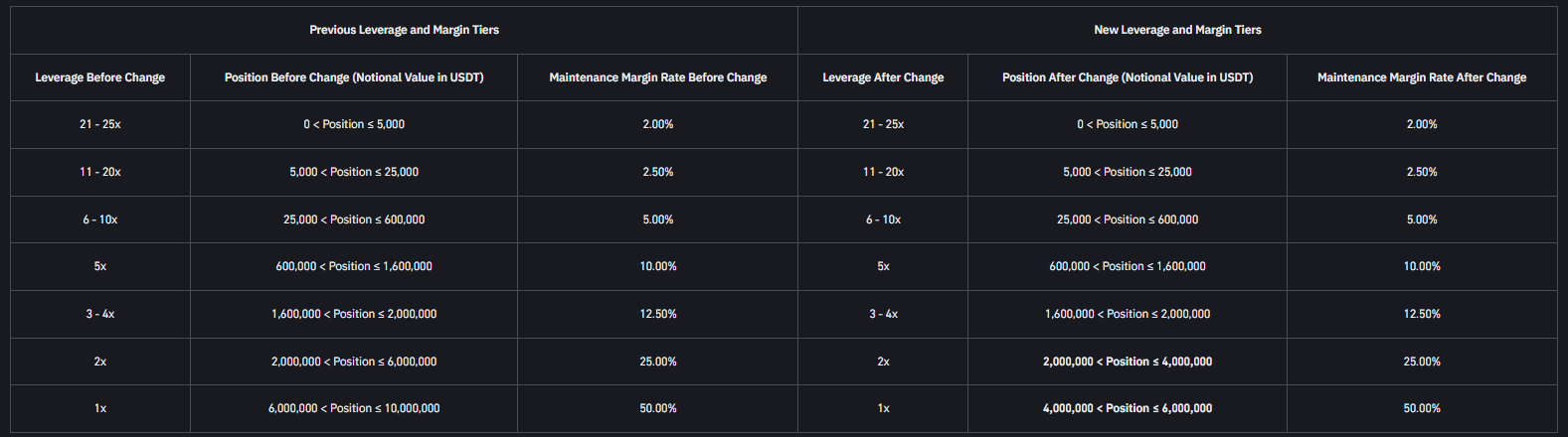The image size is (1568, 437).
Task: Select the "Leverage Before Change" column header
Action: coord(100,77)
